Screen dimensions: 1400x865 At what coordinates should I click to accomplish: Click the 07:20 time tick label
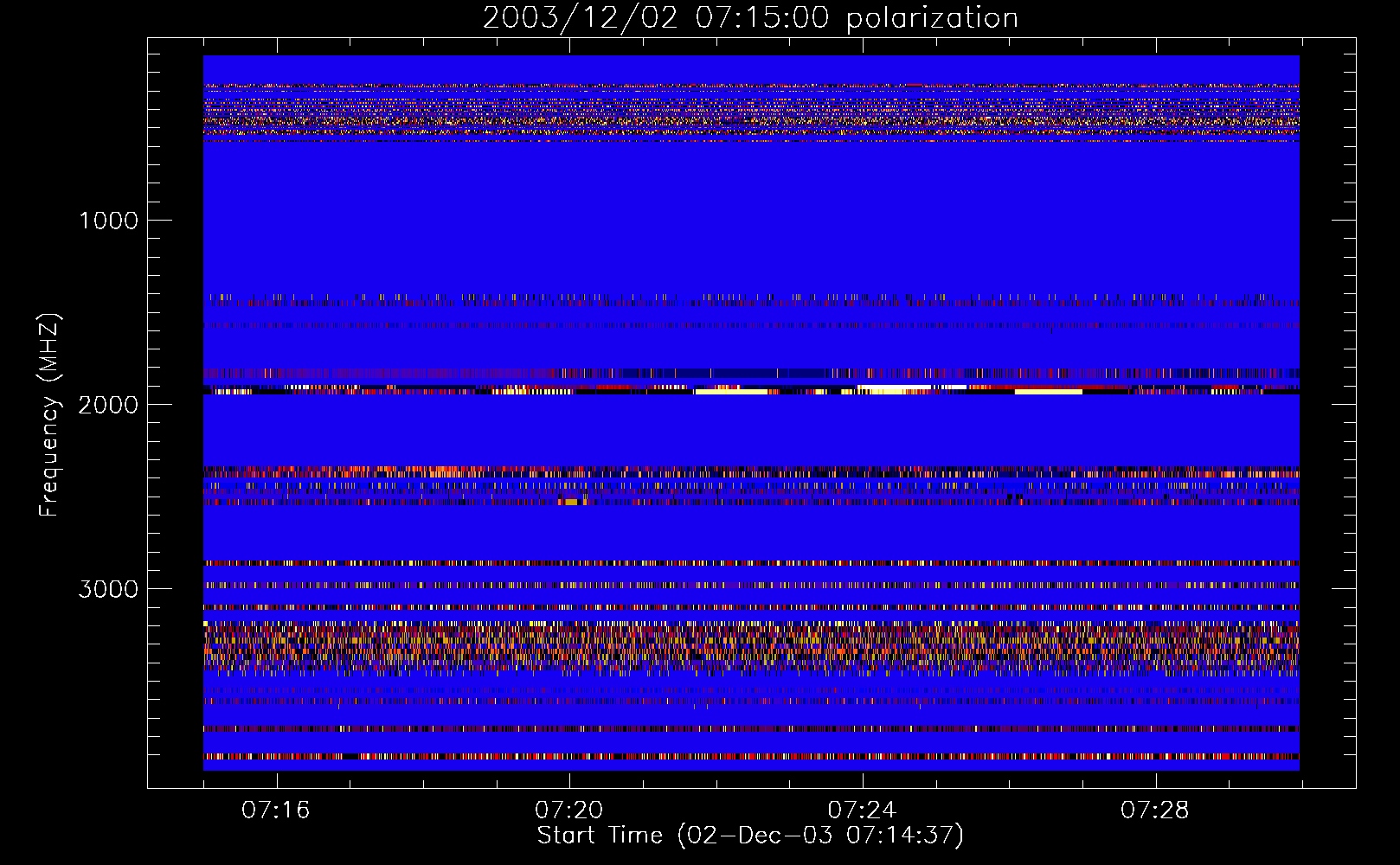(569, 811)
